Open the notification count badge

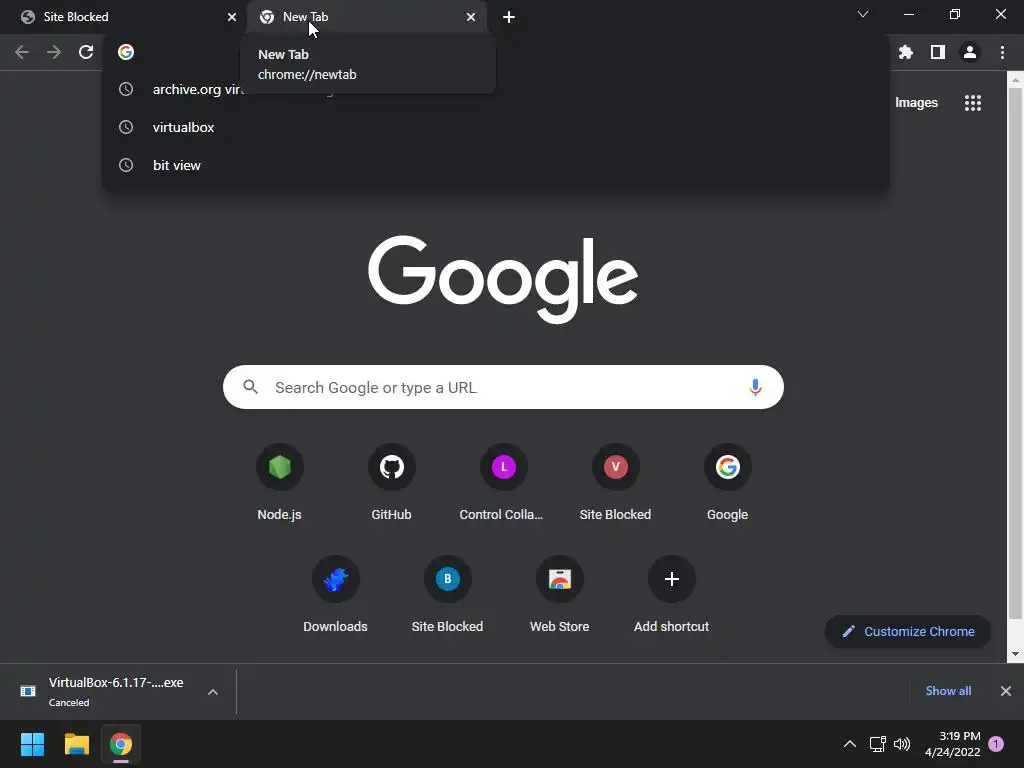(x=996, y=744)
